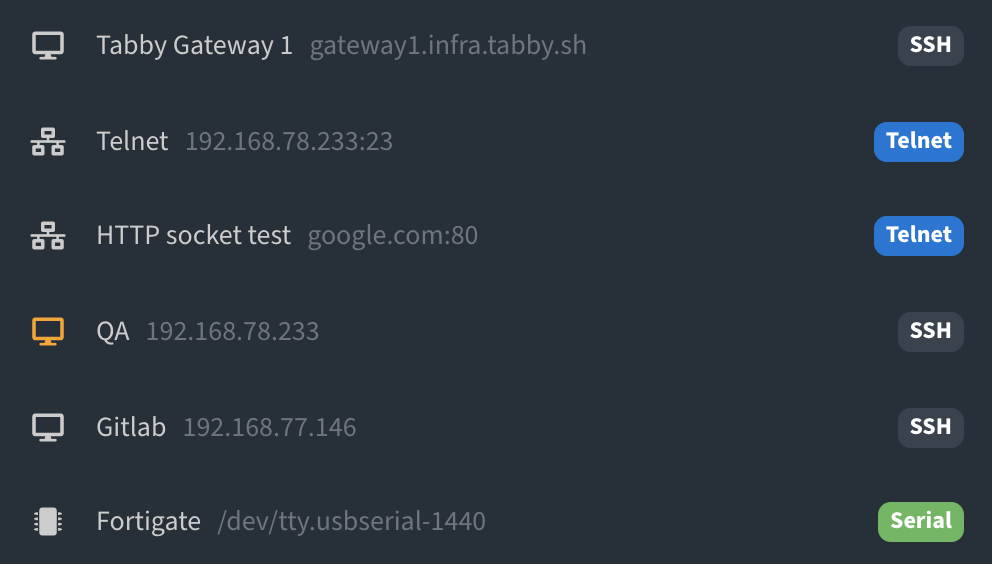Click the SSH badge on the QA row

pos(931,332)
